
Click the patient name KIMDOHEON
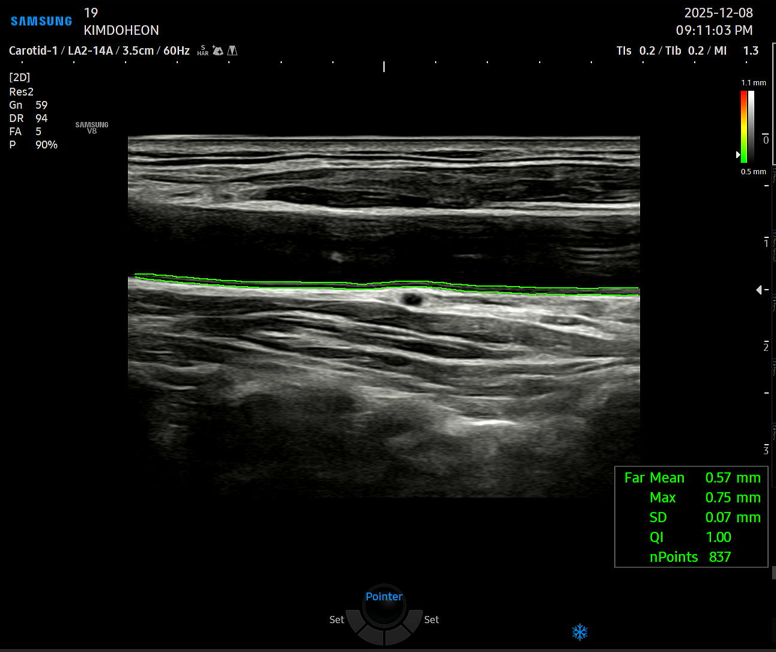(x=121, y=30)
